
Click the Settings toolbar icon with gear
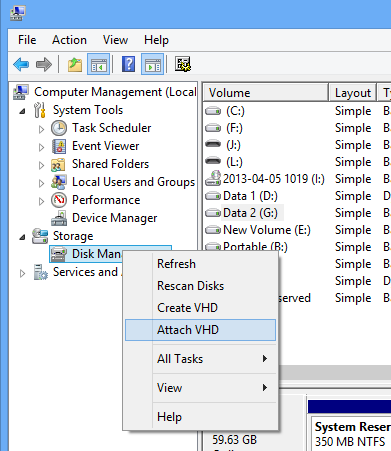pos(183,64)
